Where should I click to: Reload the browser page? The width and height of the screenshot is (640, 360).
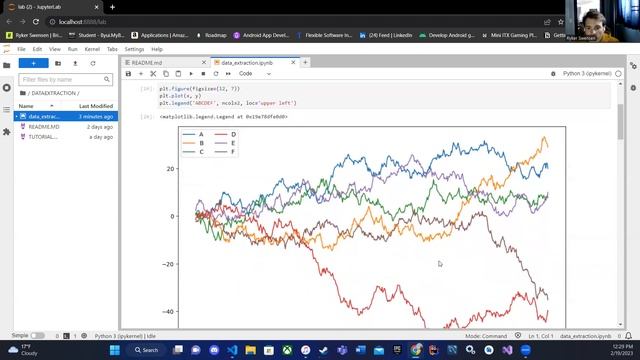tap(36, 22)
